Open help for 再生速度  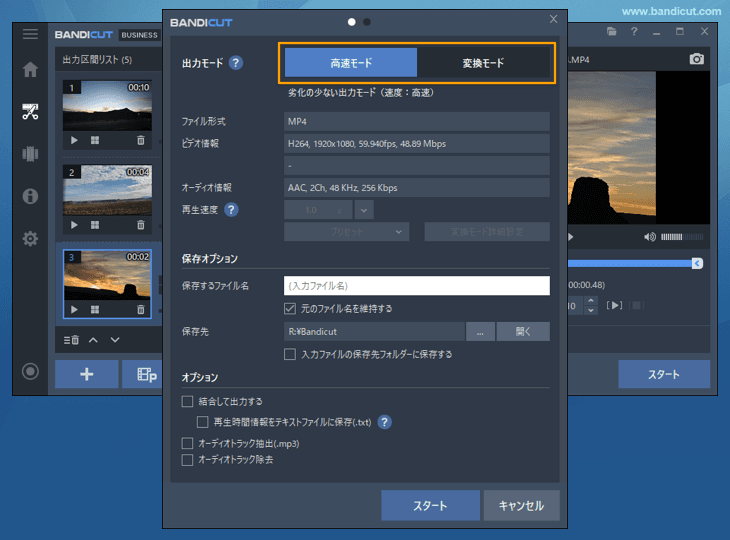click(x=231, y=209)
